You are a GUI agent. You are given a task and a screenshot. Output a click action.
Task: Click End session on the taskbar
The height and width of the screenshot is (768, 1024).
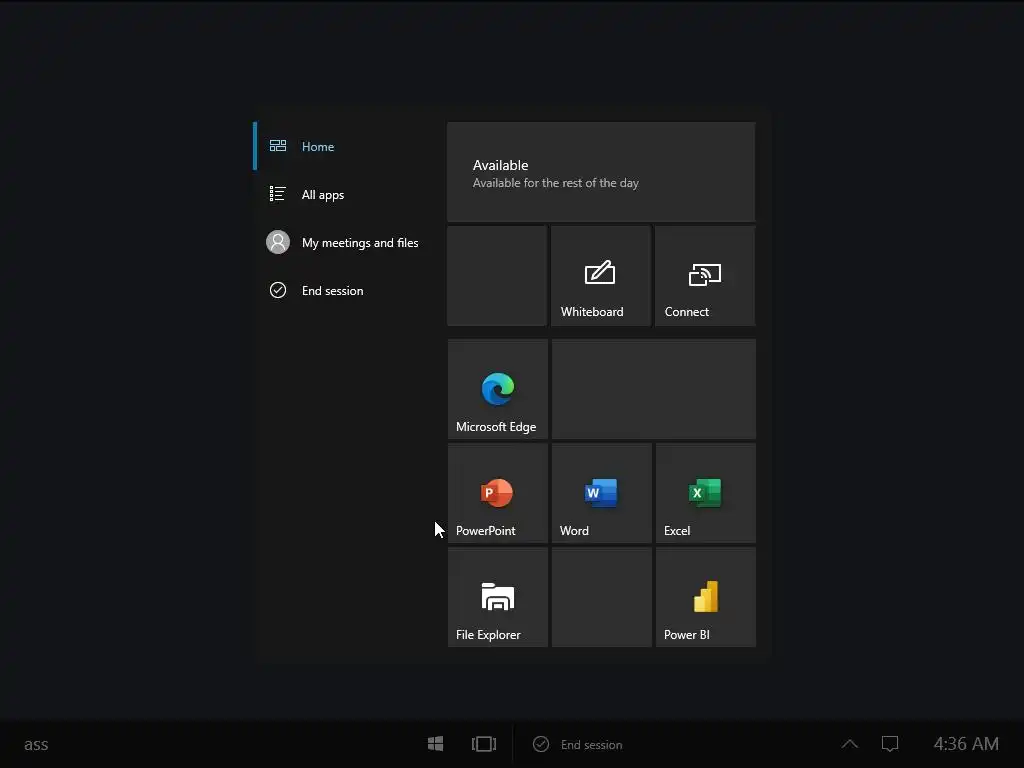click(x=578, y=744)
